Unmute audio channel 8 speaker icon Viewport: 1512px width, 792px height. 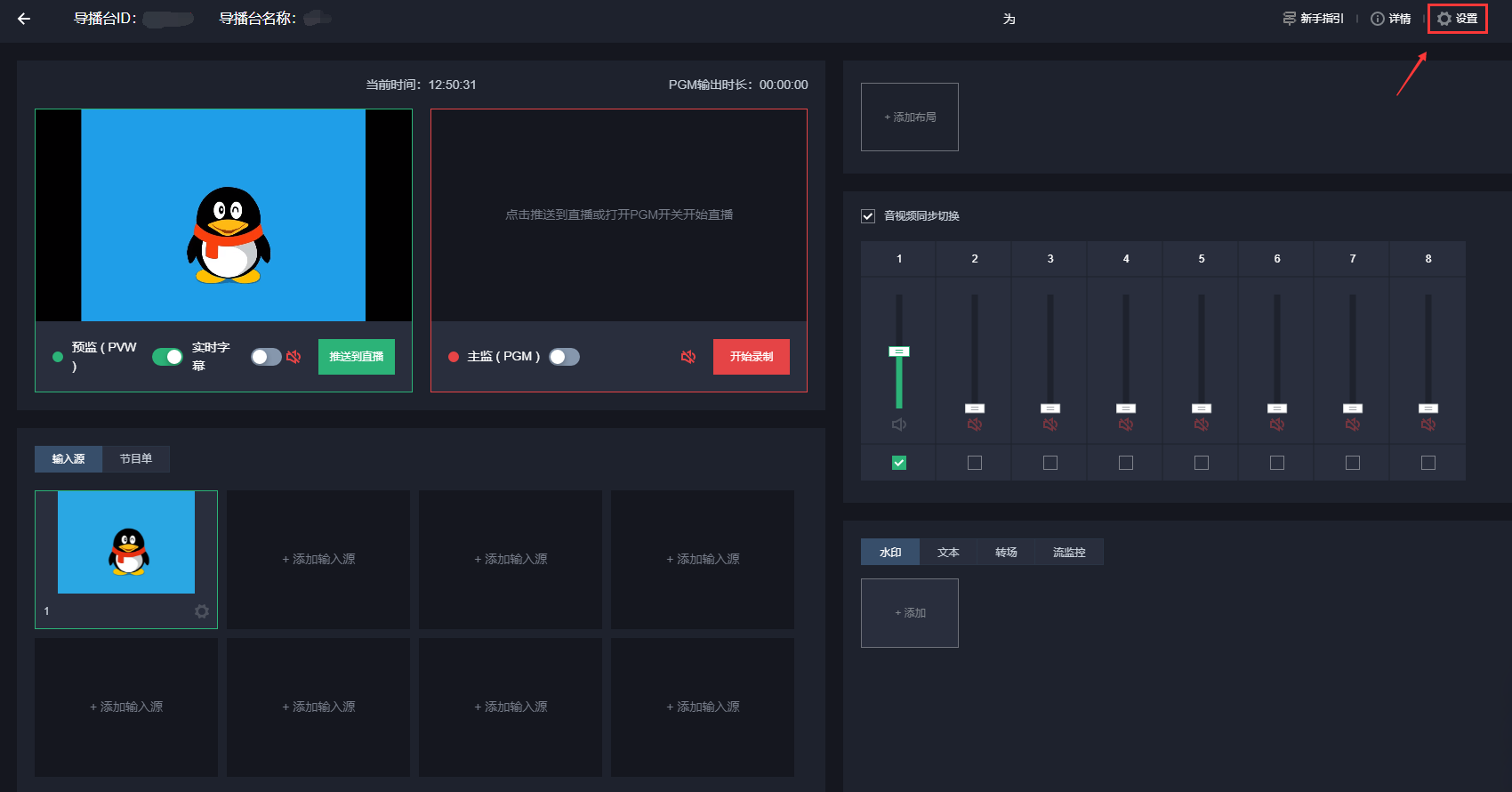1428,424
